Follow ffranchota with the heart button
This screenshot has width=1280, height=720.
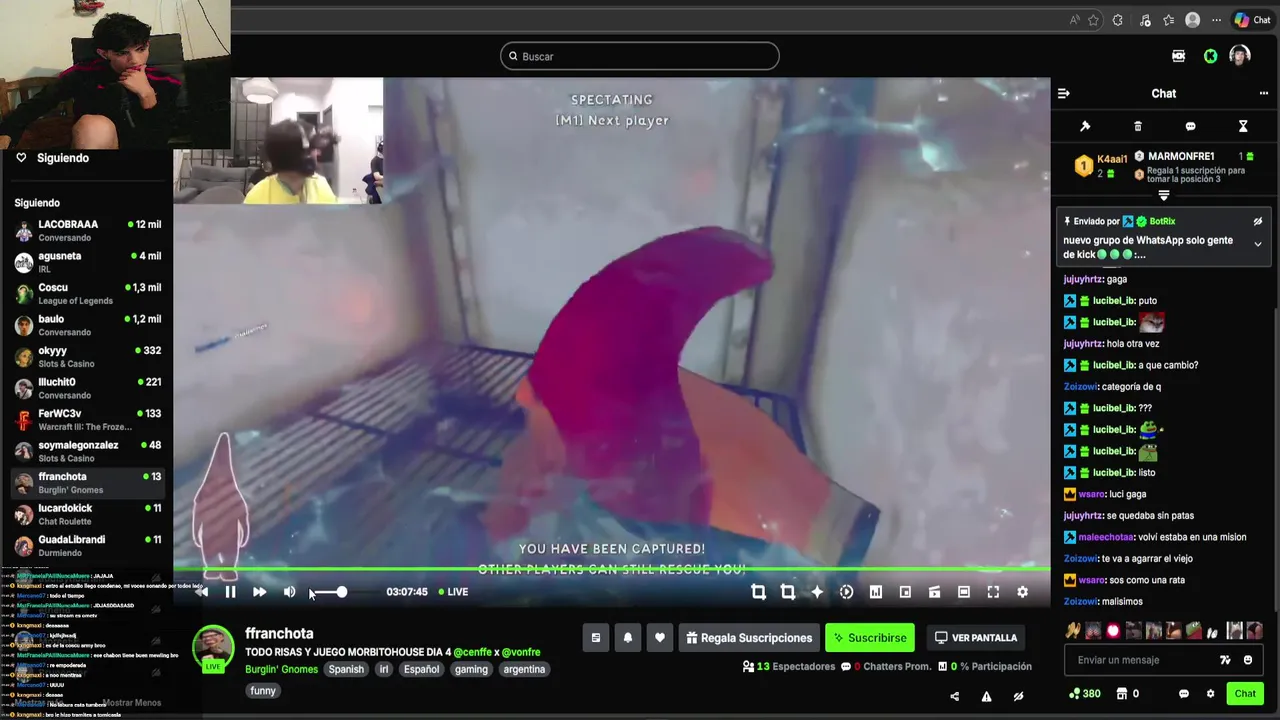[x=660, y=638]
